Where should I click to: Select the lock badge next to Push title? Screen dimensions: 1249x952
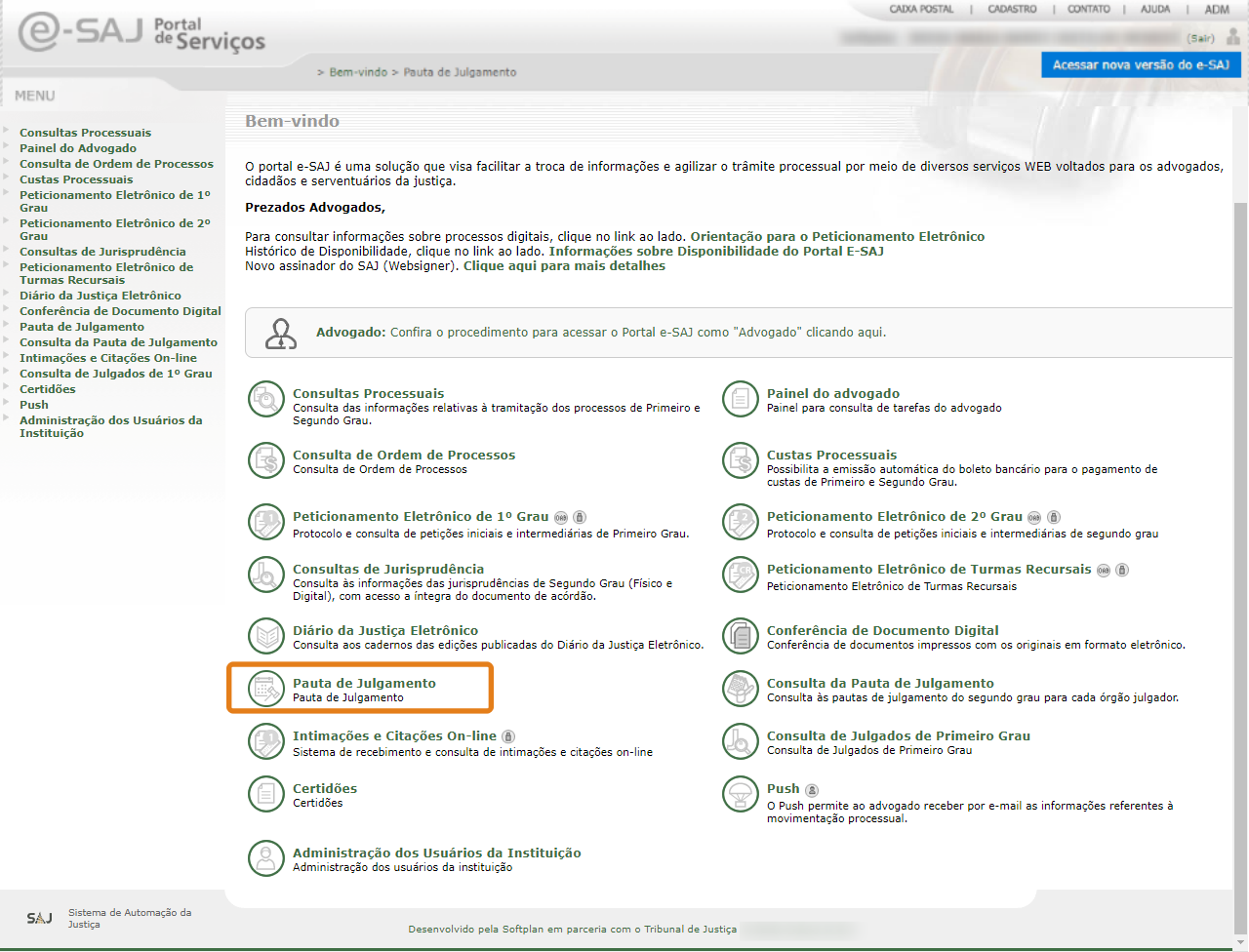click(812, 790)
